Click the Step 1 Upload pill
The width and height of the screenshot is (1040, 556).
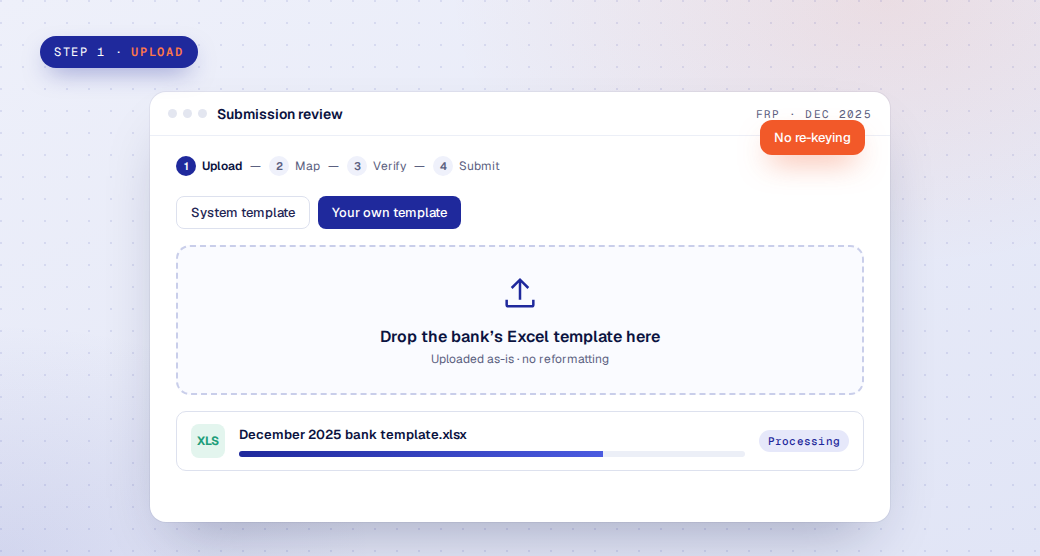coord(119,52)
